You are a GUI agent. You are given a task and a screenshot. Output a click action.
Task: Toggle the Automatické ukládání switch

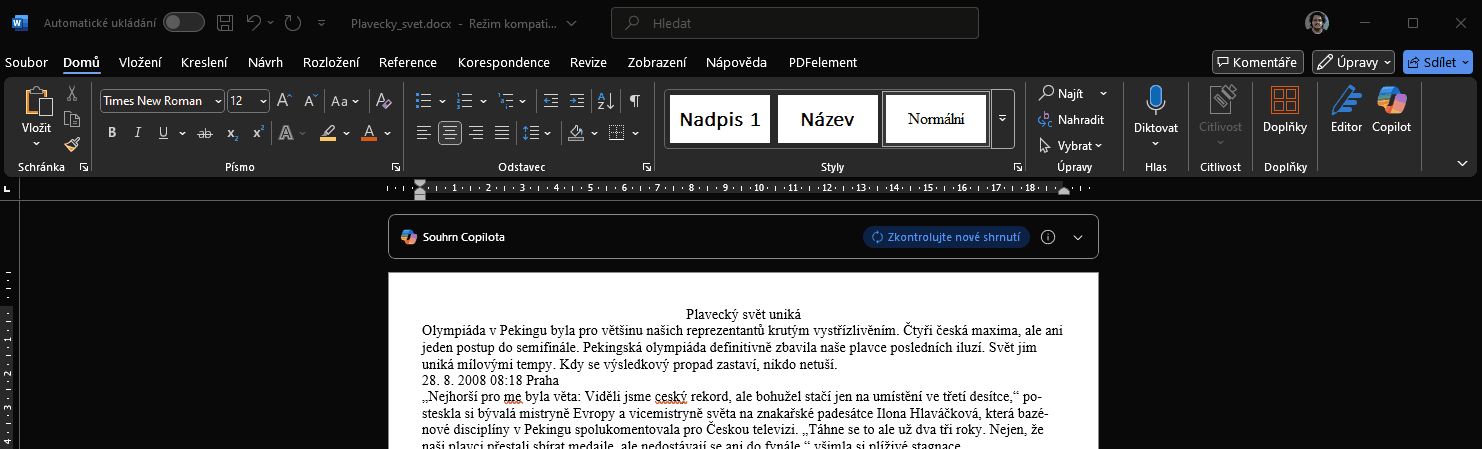coord(183,23)
